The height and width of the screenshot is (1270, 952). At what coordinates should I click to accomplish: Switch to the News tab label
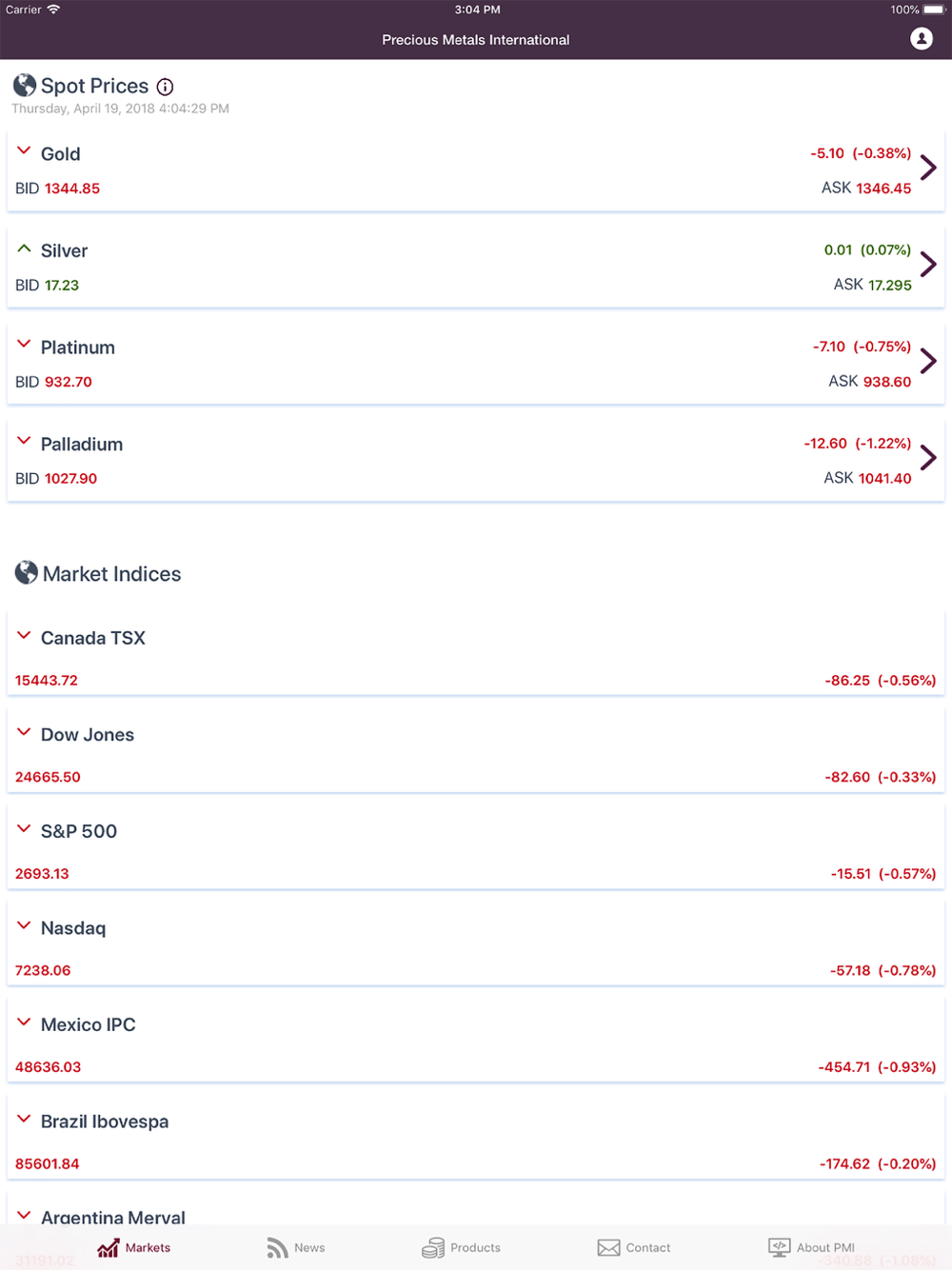click(309, 1247)
